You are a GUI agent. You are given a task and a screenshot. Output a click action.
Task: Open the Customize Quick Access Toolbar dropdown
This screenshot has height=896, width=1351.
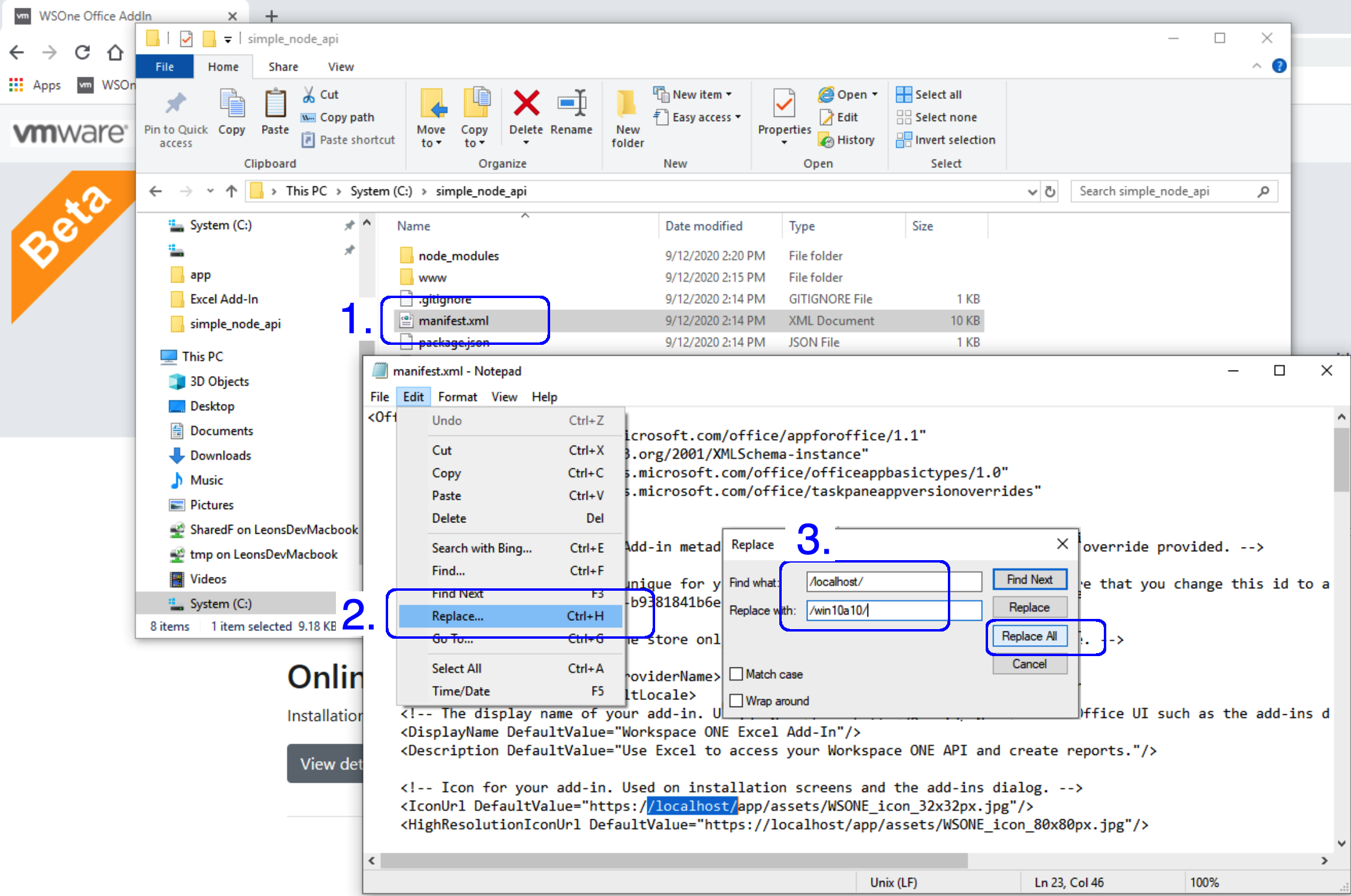(x=228, y=40)
